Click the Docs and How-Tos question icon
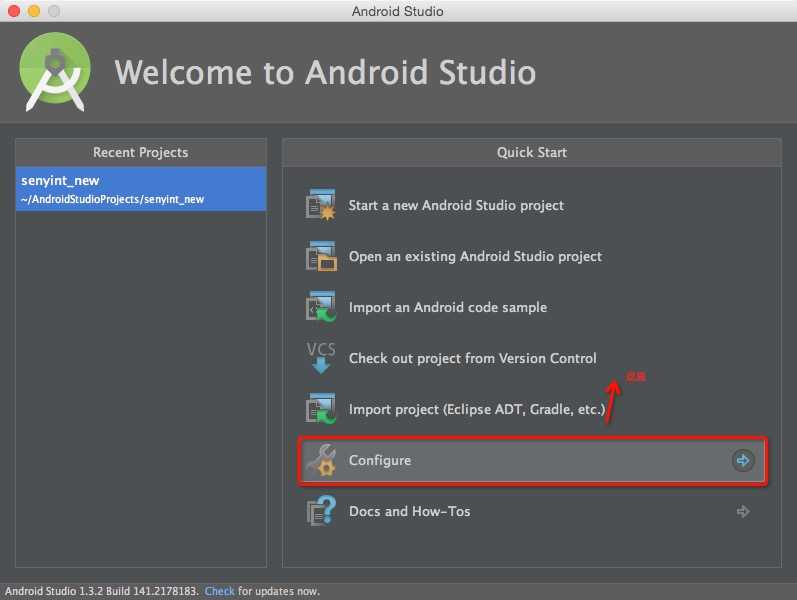This screenshot has height=600, width=797. [321, 511]
